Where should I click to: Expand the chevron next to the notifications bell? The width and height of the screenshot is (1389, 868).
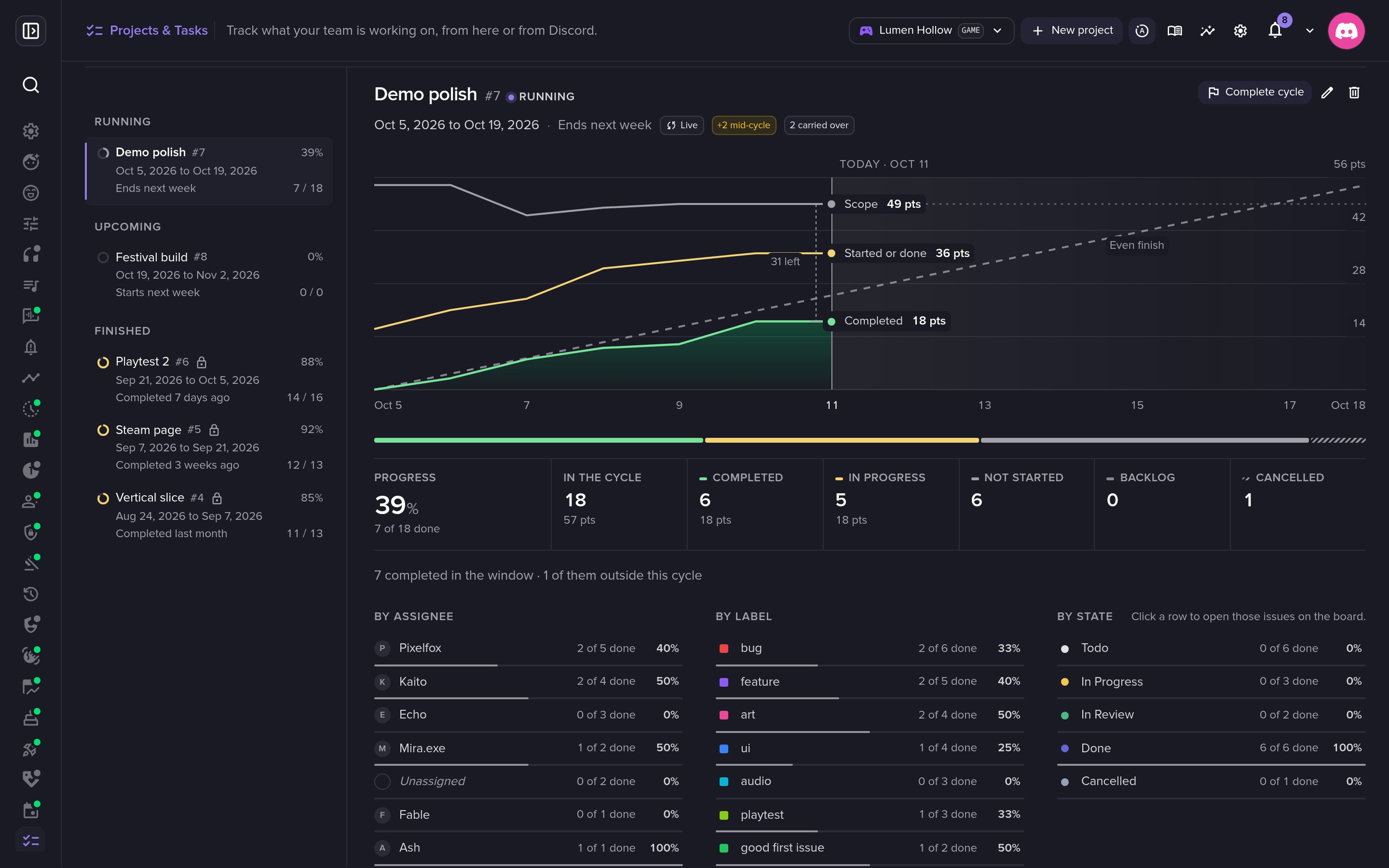1310,30
